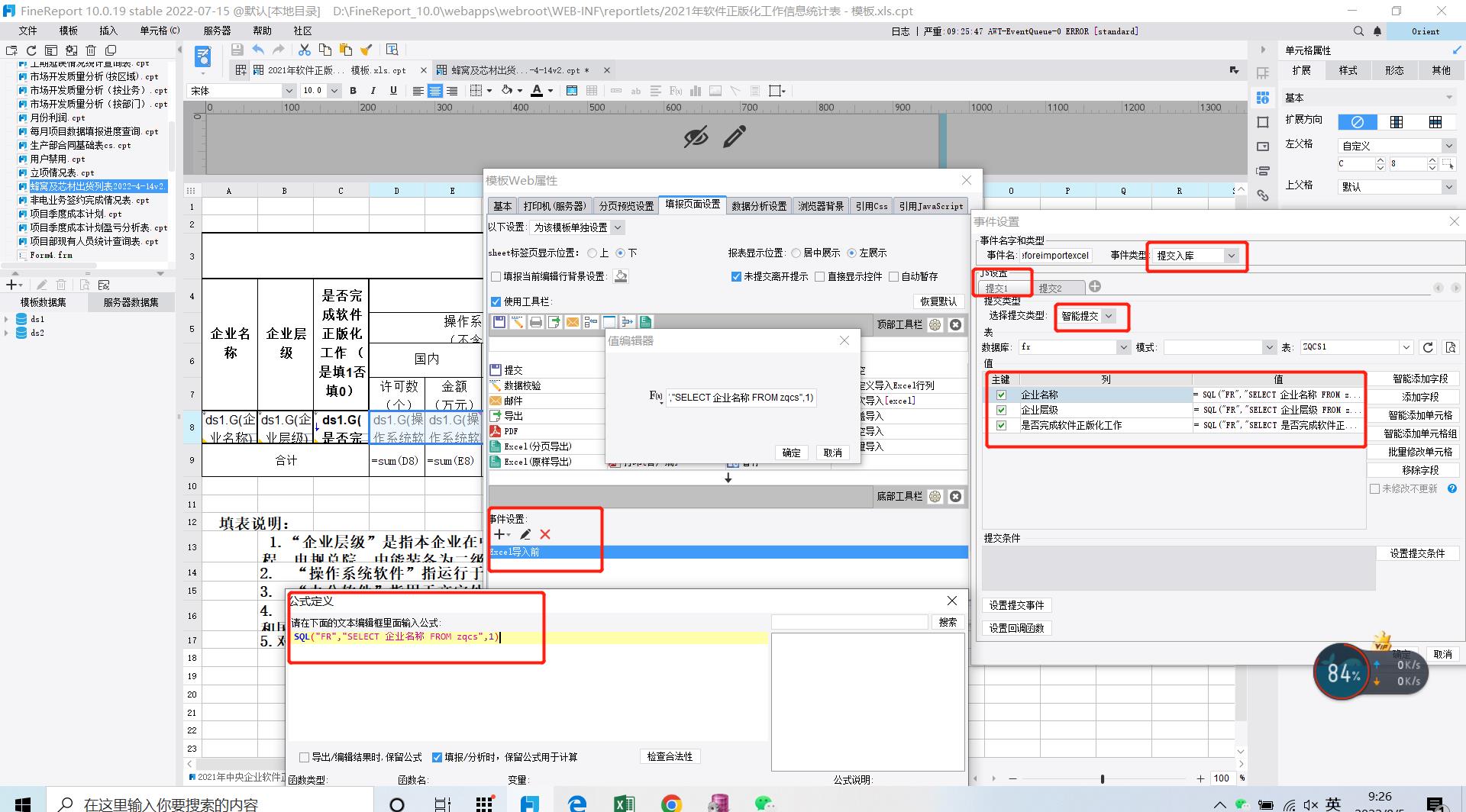
Task: Toggle bold formatting button
Action: 353,91
